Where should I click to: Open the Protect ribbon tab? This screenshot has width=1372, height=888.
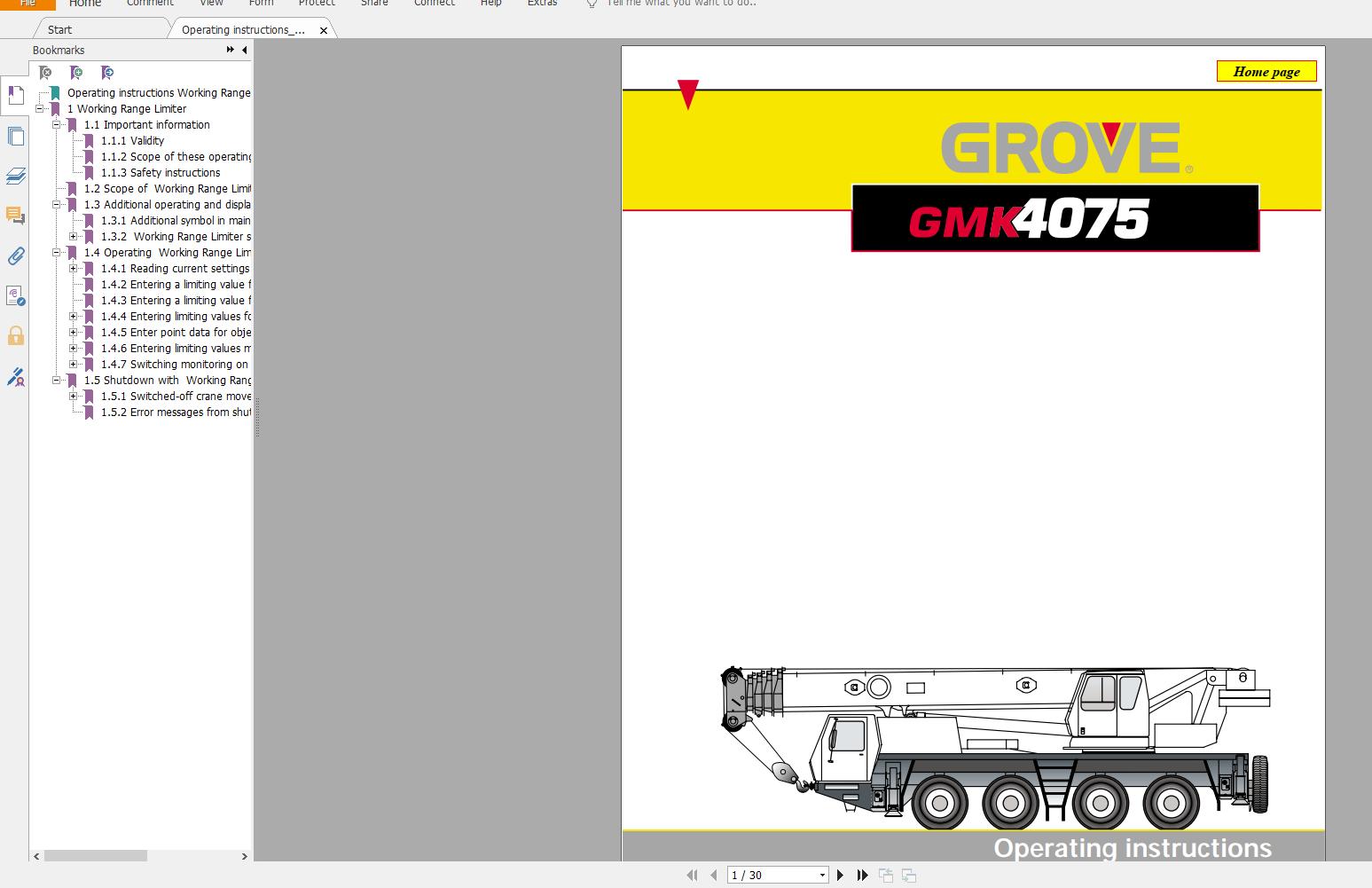pos(317,4)
